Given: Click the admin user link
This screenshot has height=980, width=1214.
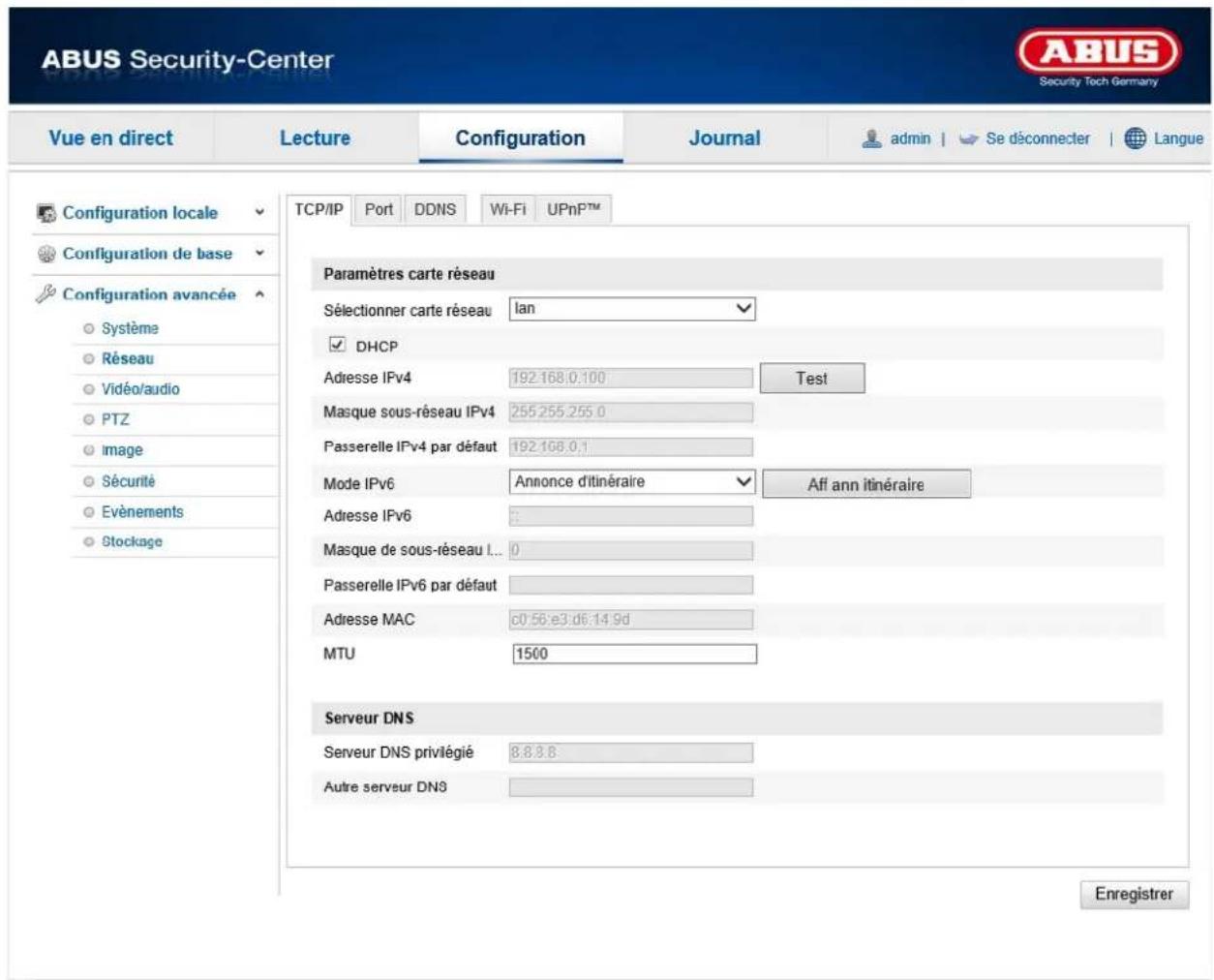Looking at the screenshot, I should click(x=910, y=138).
